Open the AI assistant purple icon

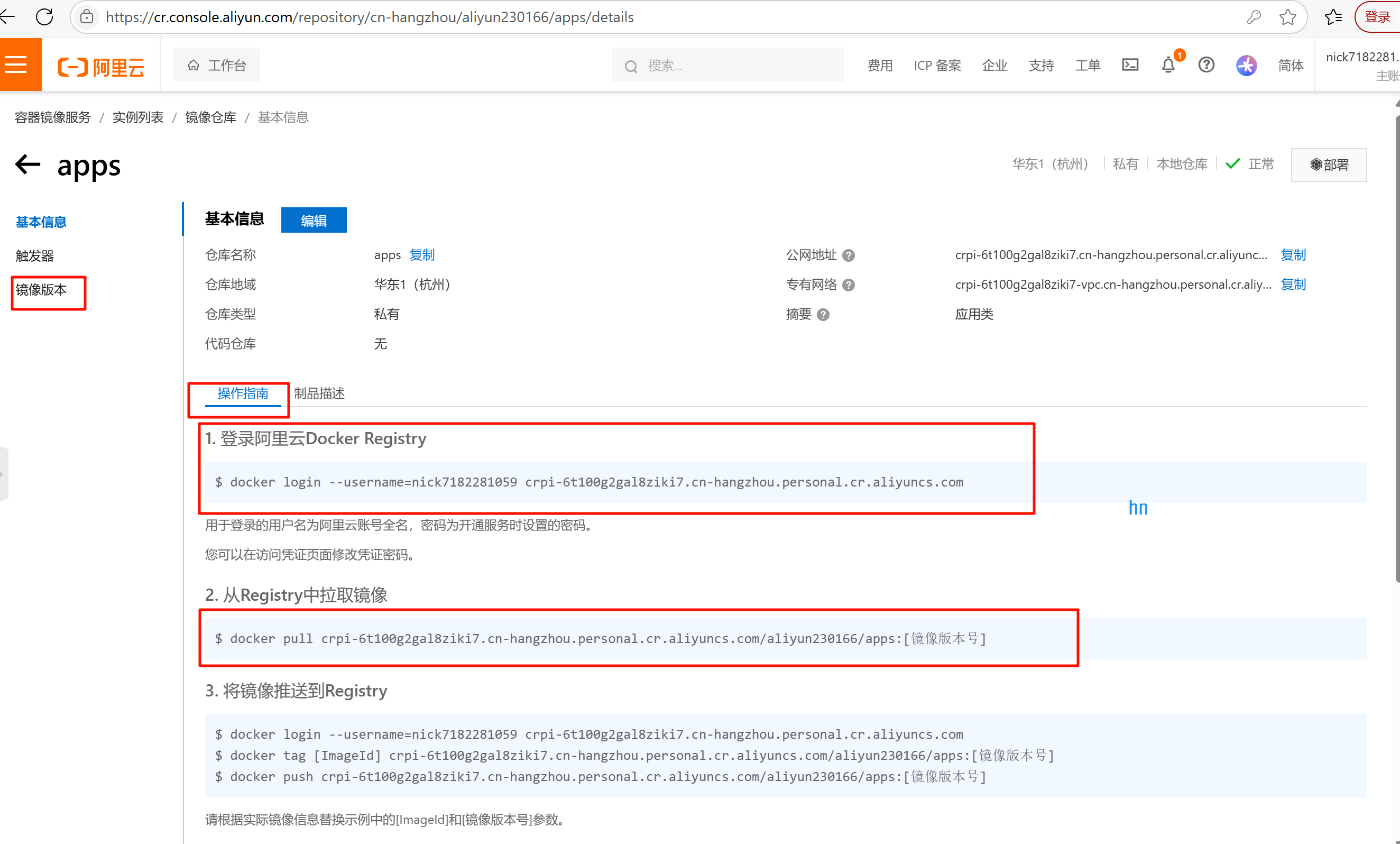1246,65
